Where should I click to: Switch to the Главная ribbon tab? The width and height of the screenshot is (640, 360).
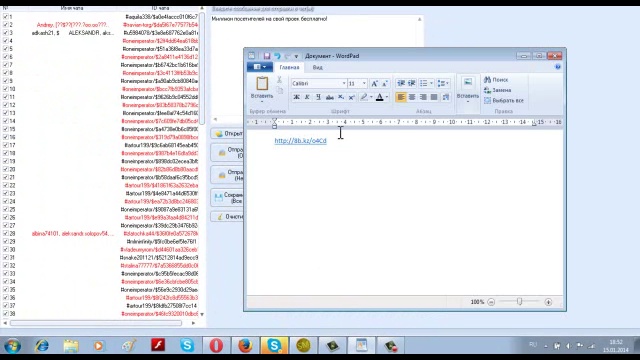pyautogui.click(x=289, y=67)
